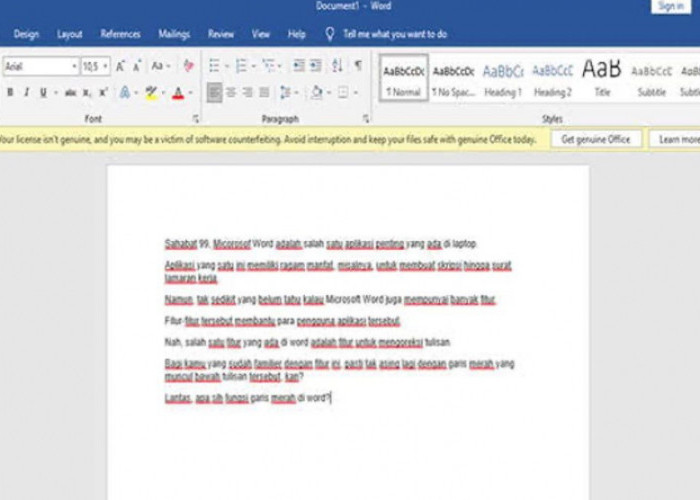Screen dimensions: 700x500
Task: Apply the Normal style
Action: click(x=404, y=79)
